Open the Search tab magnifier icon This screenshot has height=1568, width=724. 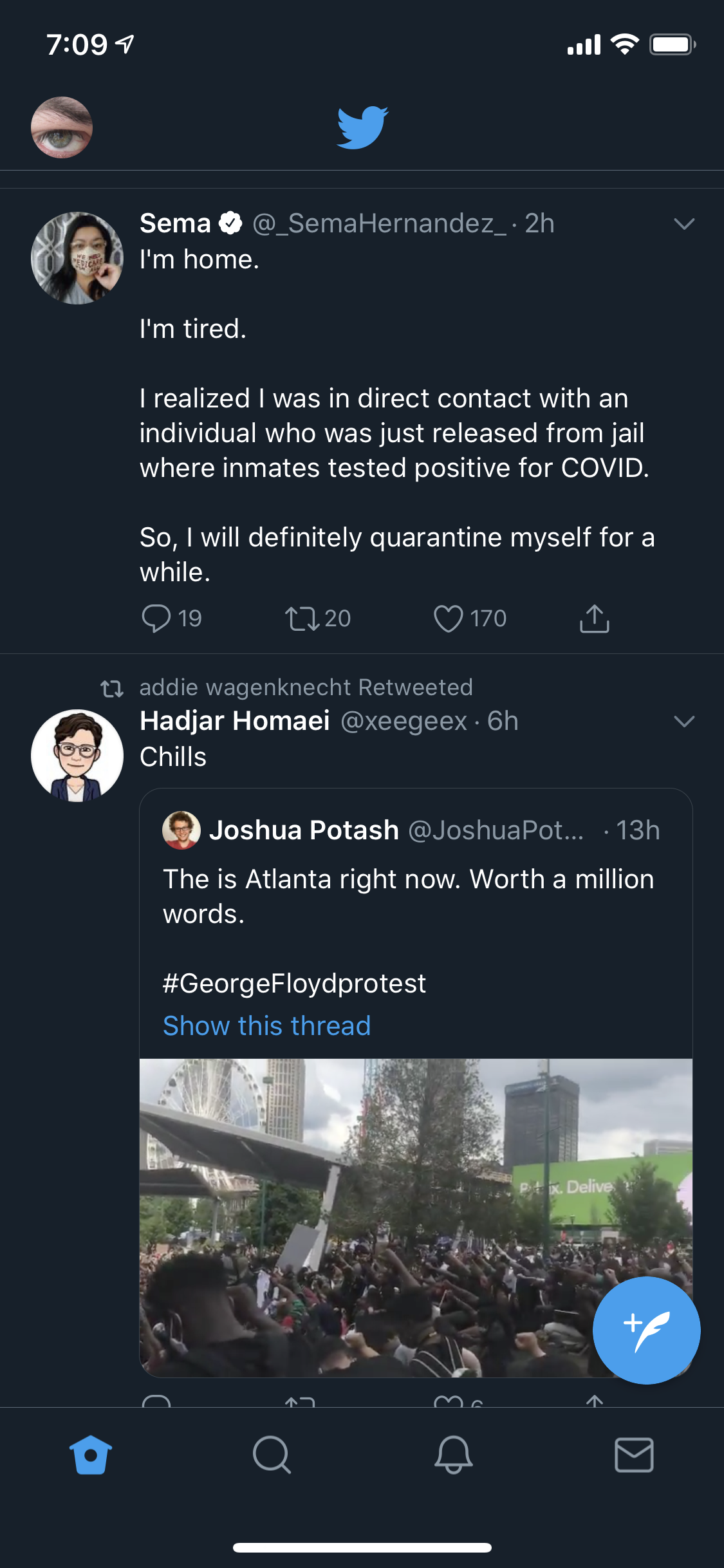tap(272, 1454)
